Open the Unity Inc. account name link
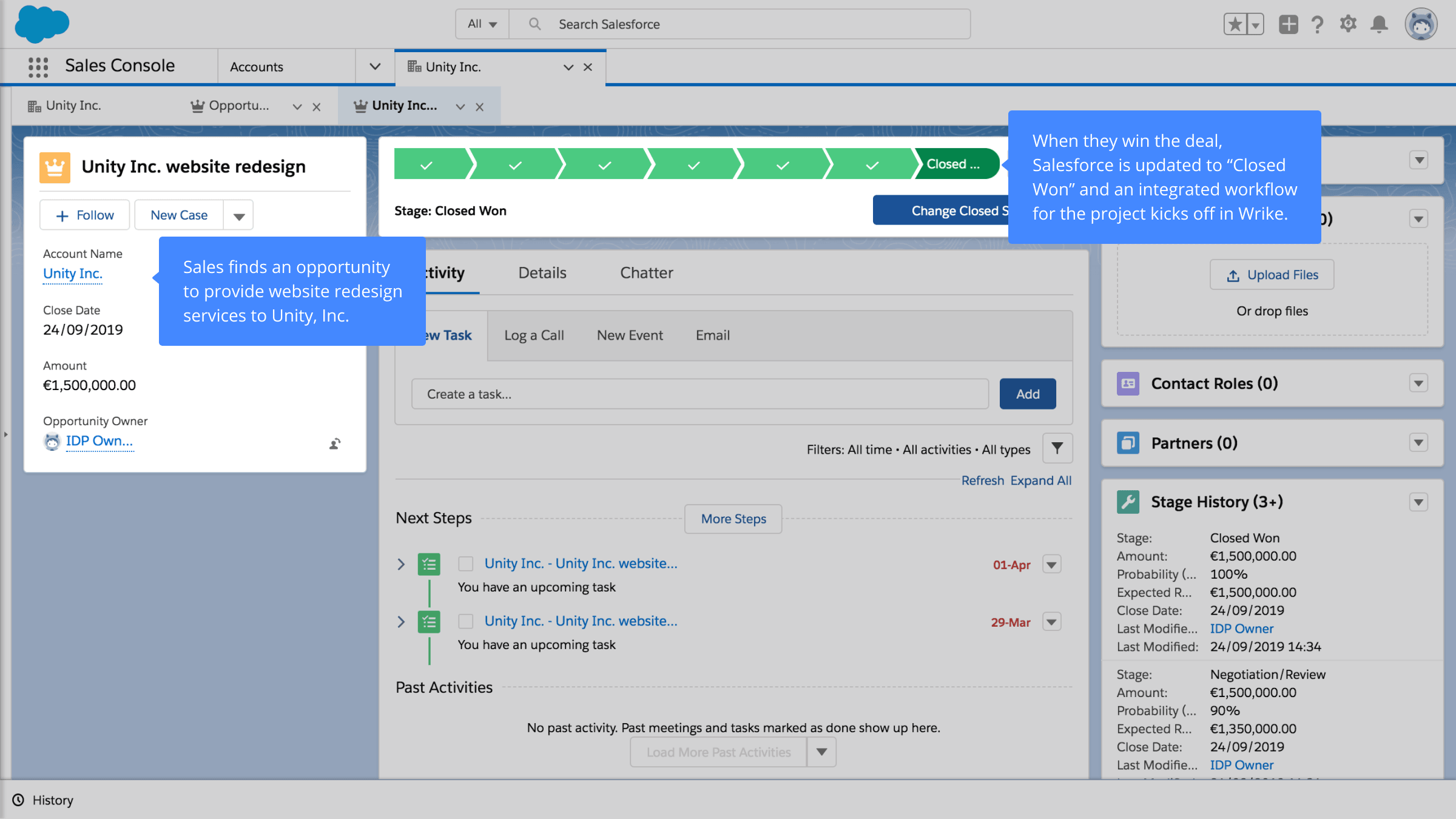The image size is (1456, 819). click(x=73, y=274)
